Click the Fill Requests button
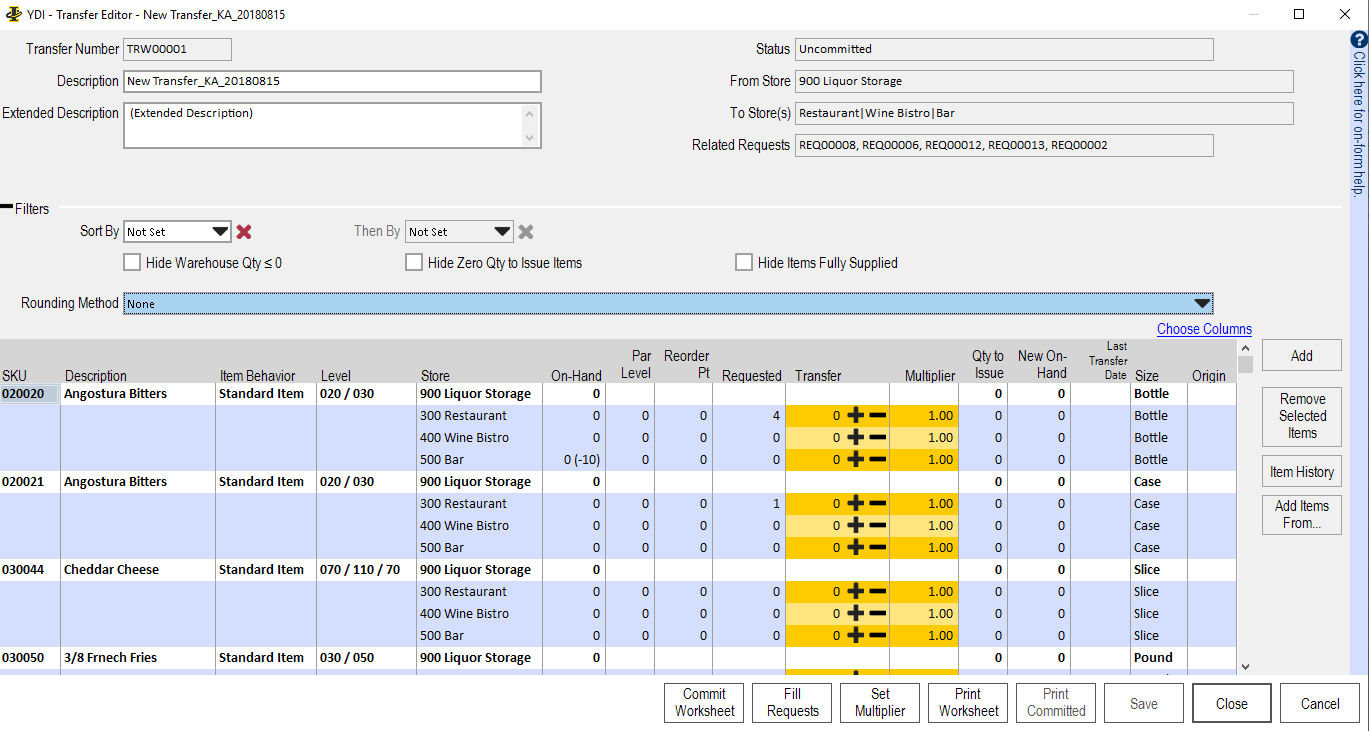1369x731 pixels. click(x=792, y=703)
